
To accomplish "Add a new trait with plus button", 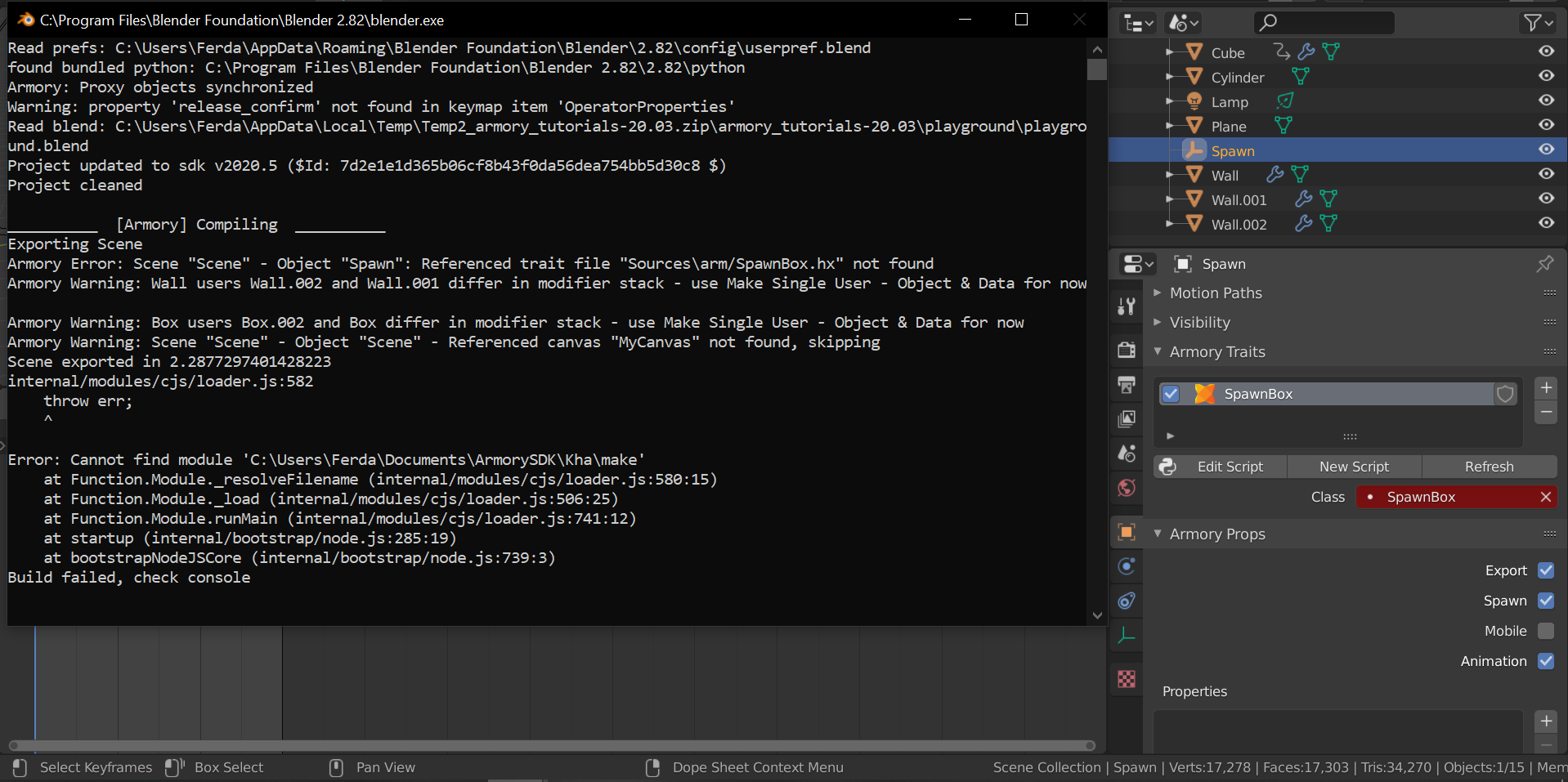I will tap(1546, 388).
